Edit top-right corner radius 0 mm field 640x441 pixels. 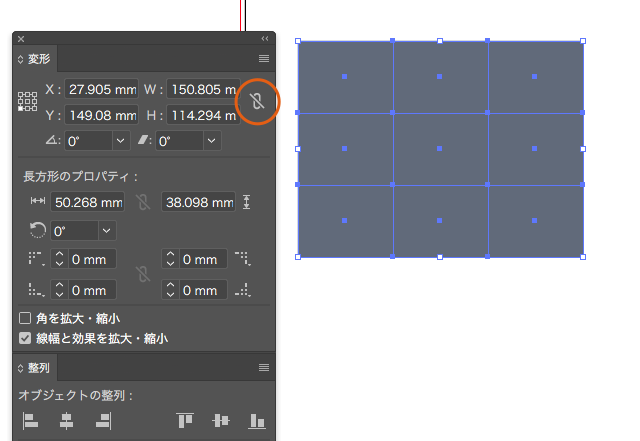click(x=203, y=259)
